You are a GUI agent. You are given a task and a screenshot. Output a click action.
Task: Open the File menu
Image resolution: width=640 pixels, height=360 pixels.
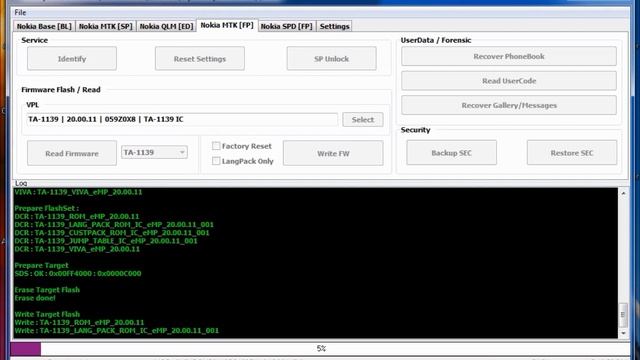[20, 12]
